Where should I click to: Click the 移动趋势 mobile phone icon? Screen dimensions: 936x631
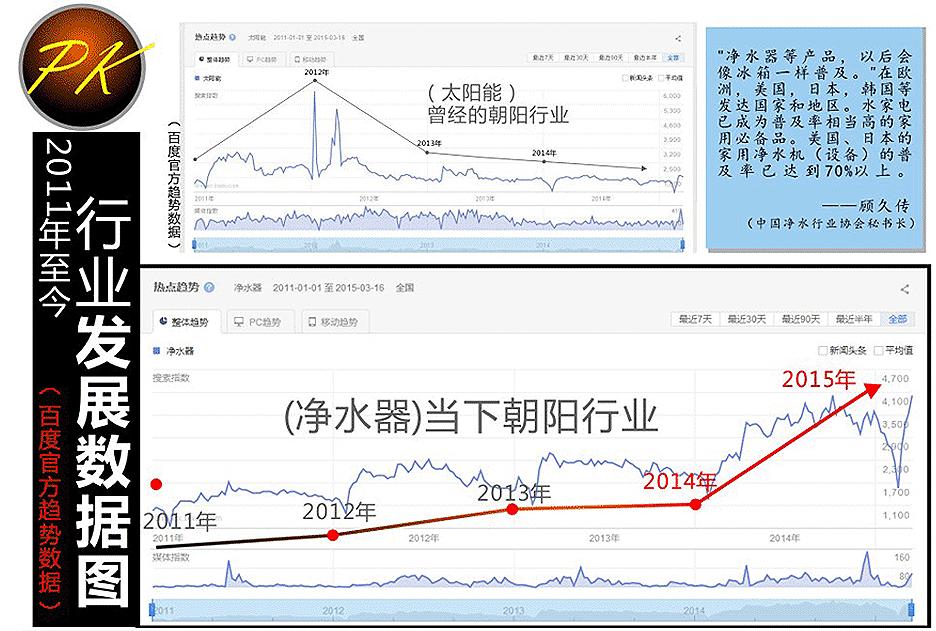(312, 319)
